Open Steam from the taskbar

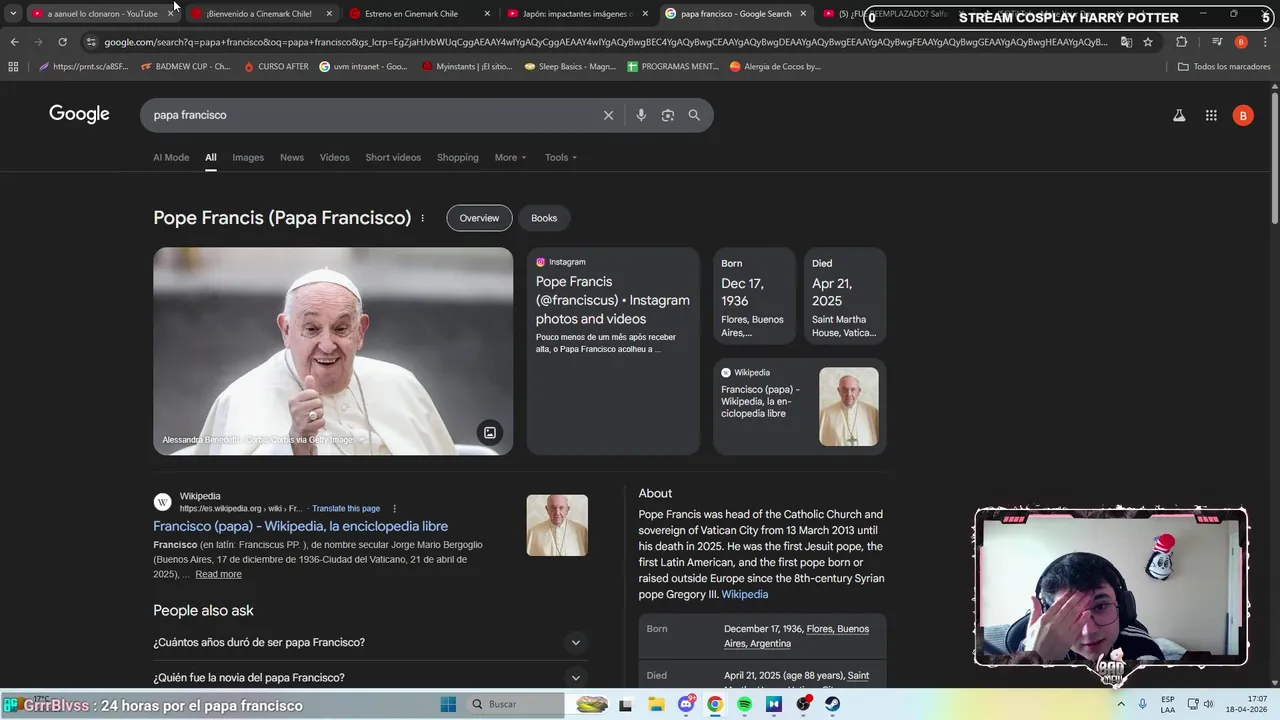[x=832, y=704]
